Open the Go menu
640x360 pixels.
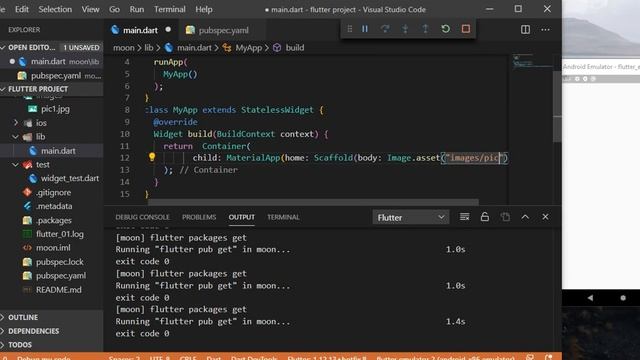pos(114,9)
